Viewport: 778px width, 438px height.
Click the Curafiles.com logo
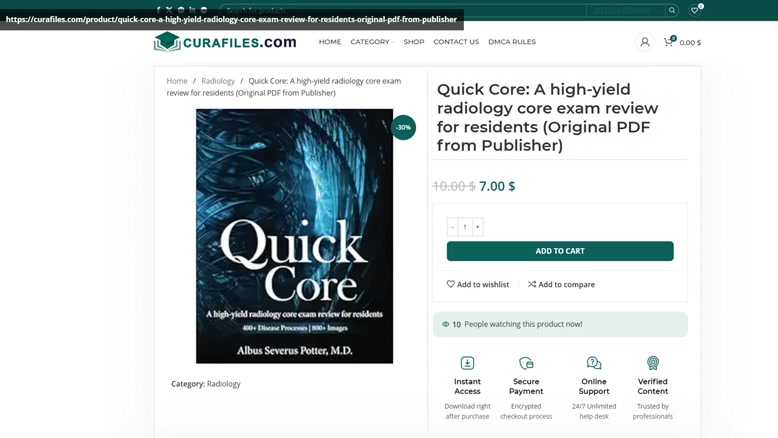pos(225,42)
